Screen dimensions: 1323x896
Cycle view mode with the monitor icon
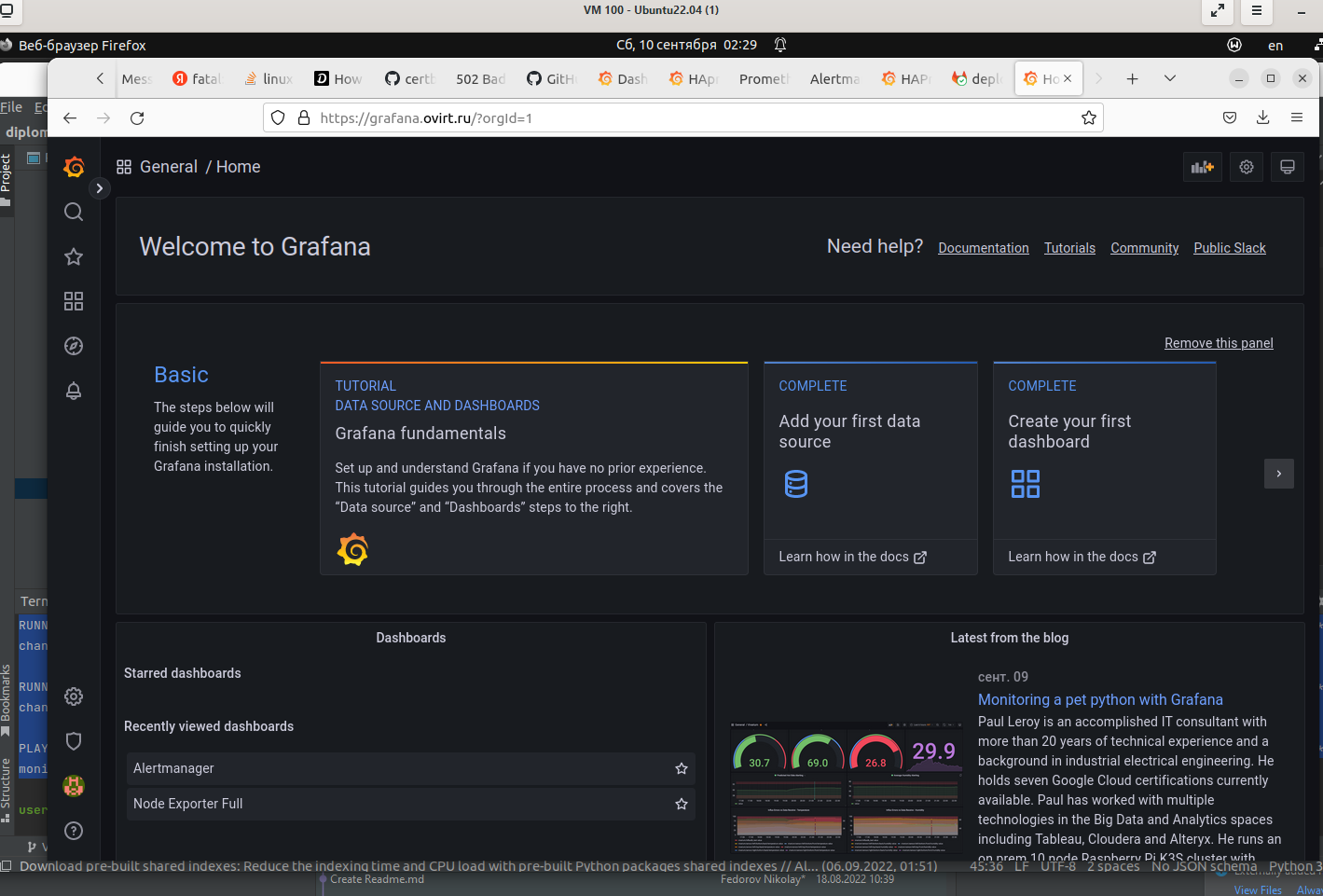pos(1288,167)
